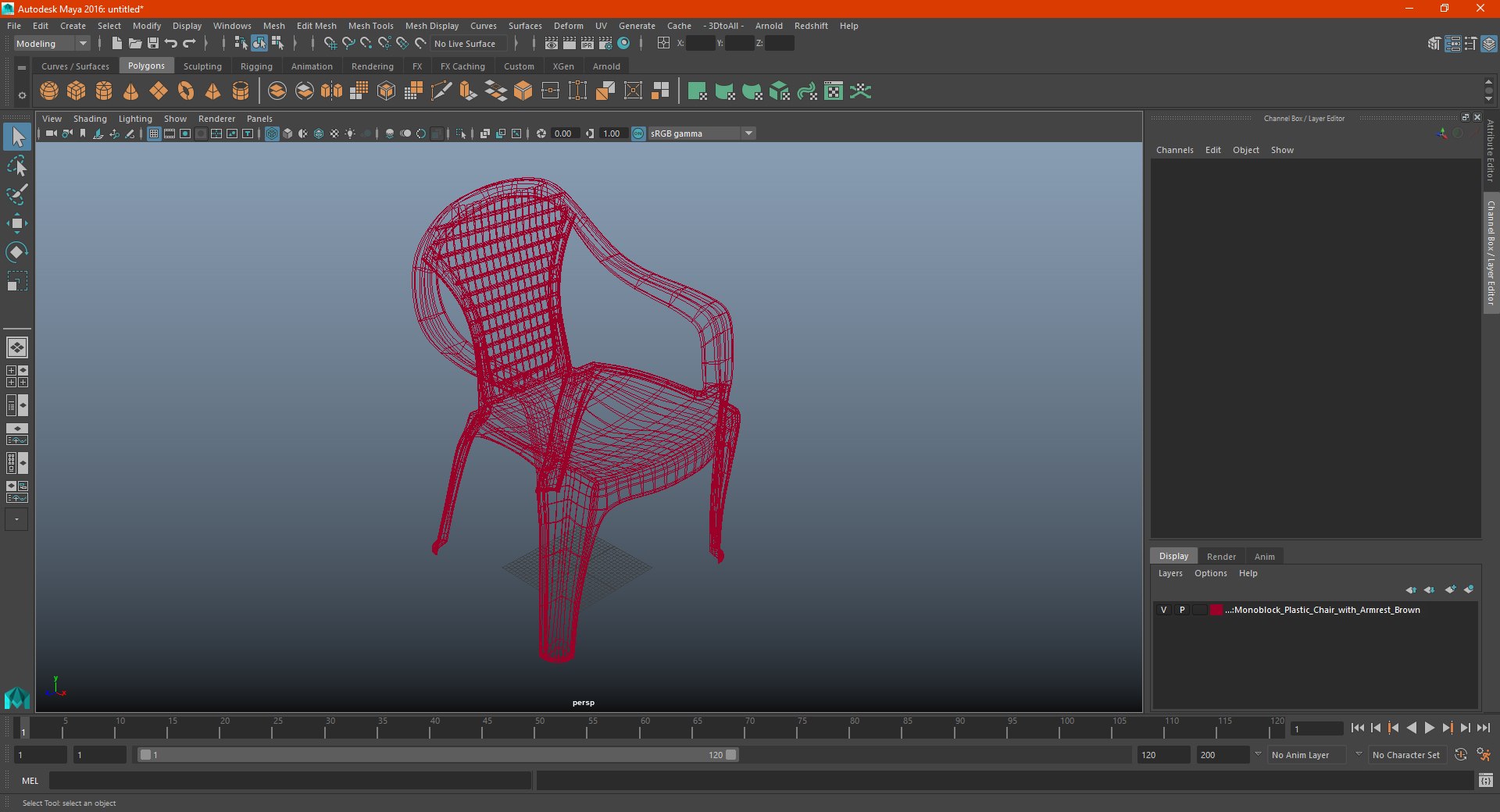Open Layers menu in Layer Editor

pyautogui.click(x=1170, y=573)
